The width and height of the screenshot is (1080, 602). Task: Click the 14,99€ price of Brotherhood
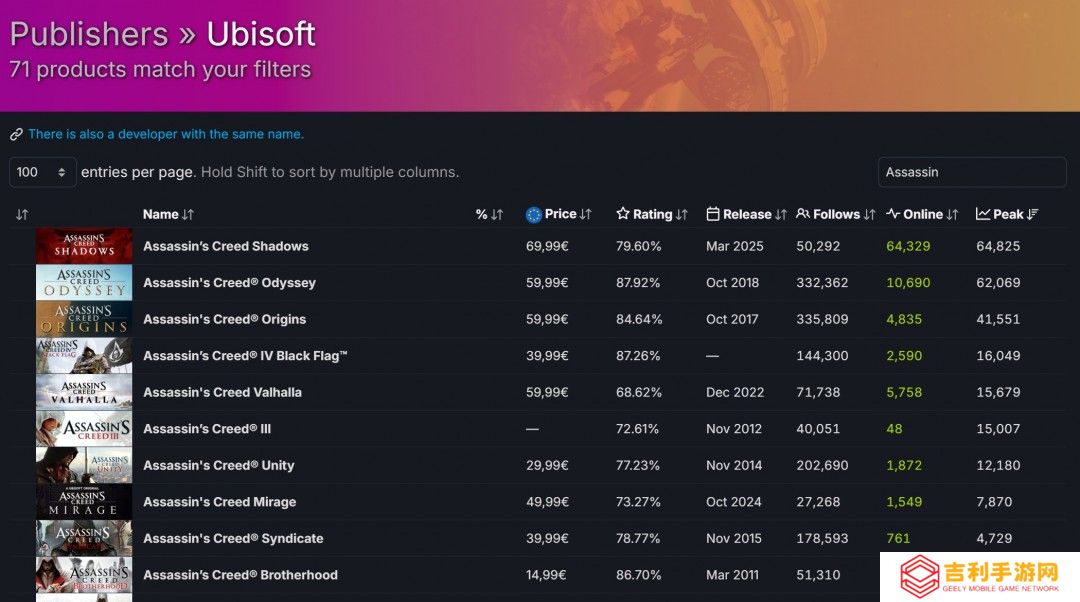coord(546,574)
